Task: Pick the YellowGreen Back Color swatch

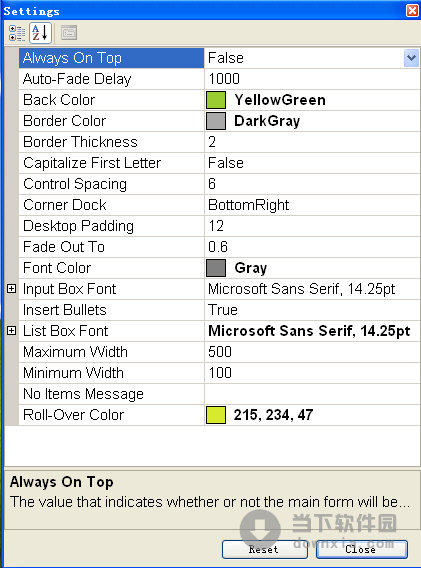Action: pyautogui.click(x=216, y=100)
